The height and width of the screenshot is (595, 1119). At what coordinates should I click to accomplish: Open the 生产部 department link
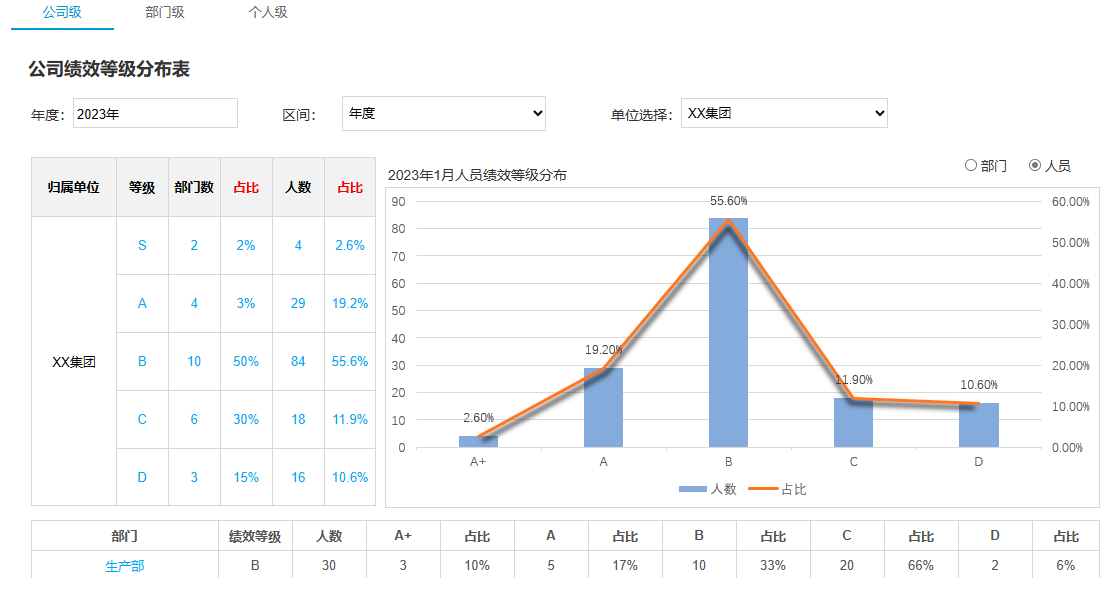point(125,565)
